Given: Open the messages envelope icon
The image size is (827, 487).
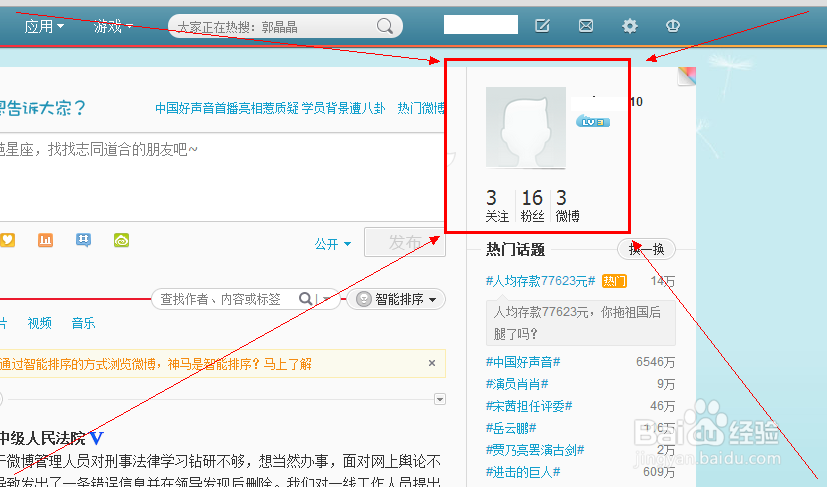Looking at the screenshot, I should pyautogui.click(x=586, y=25).
